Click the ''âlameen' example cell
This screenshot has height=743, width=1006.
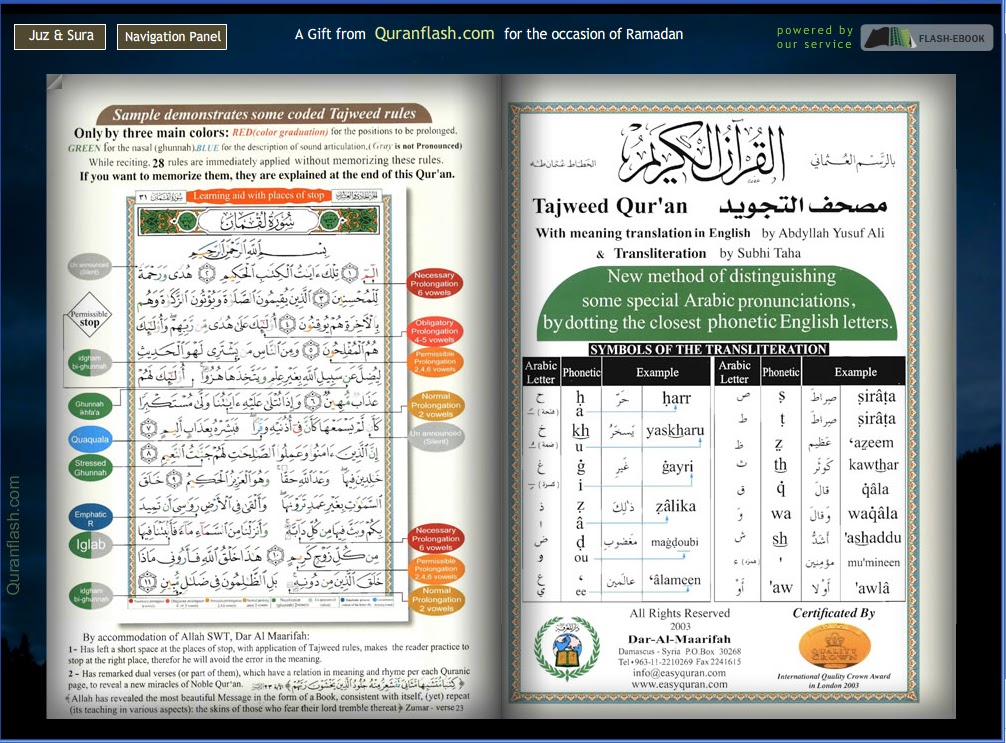tap(675, 580)
